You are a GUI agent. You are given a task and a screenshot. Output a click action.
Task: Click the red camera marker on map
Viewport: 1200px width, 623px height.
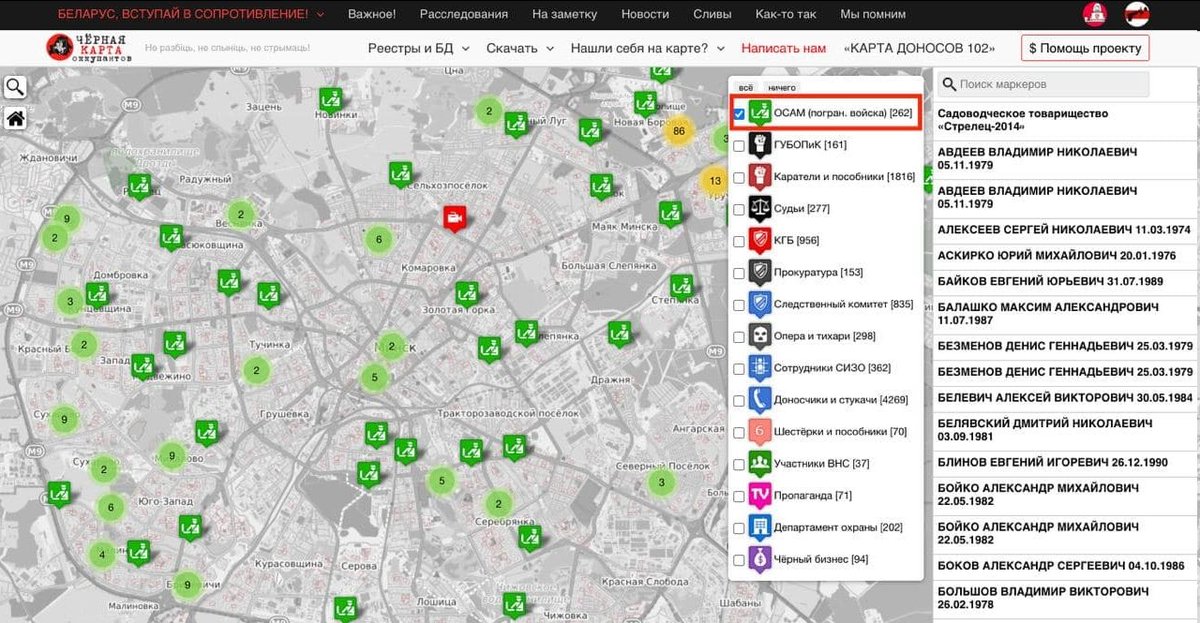(x=454, y=218)
